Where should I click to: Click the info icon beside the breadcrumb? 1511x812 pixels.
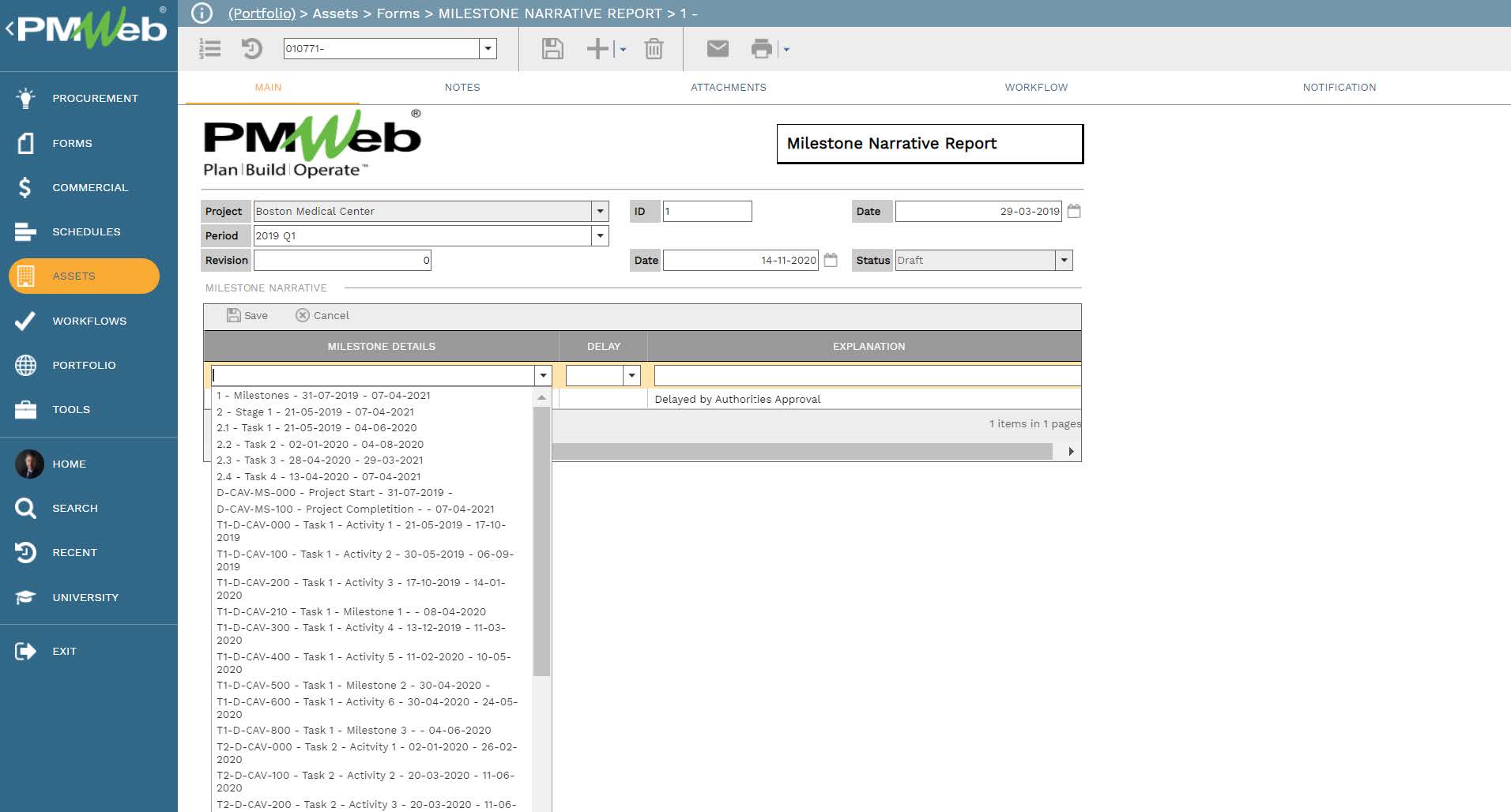202,13
